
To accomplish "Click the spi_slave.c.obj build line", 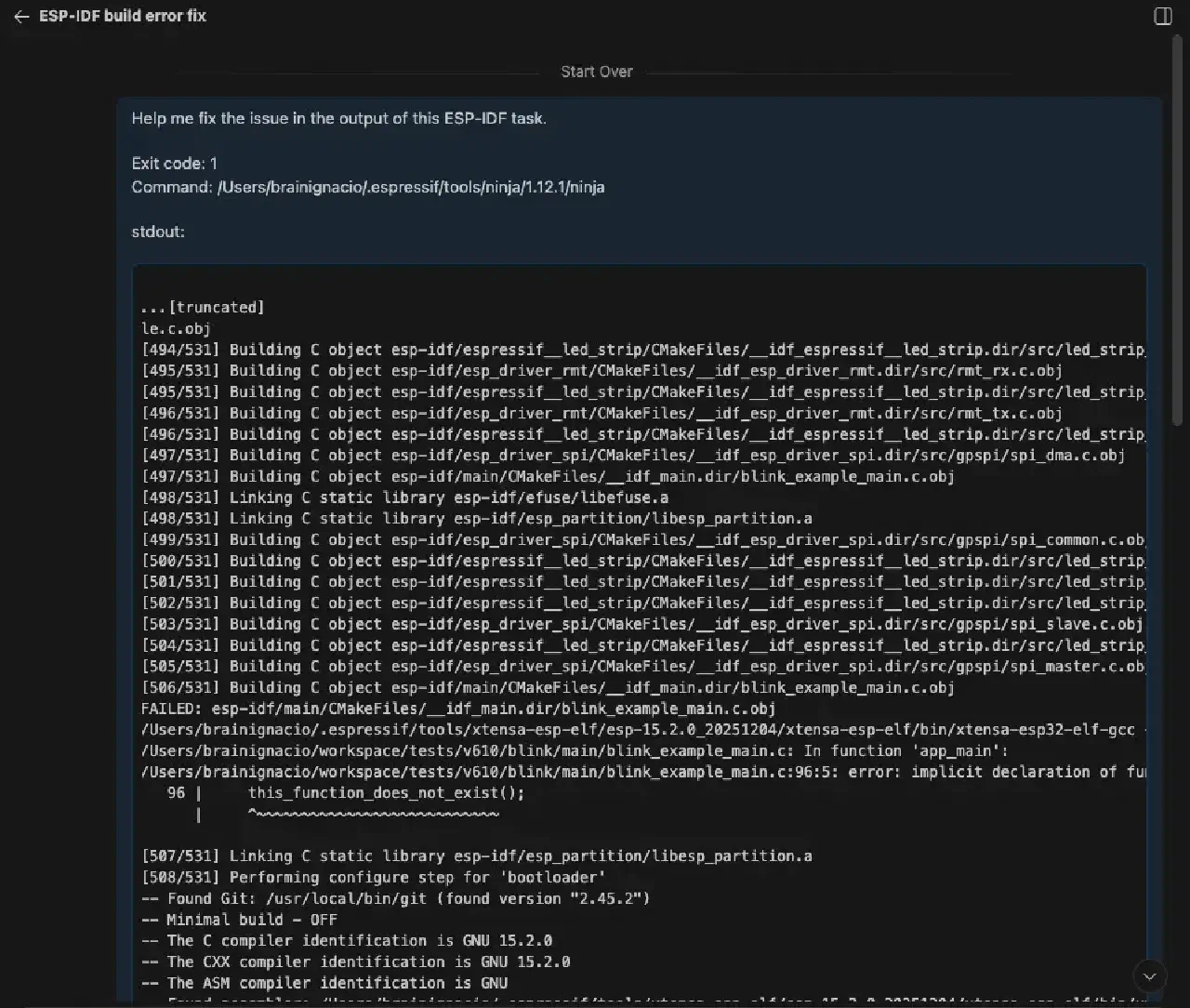I will [642, 625].
